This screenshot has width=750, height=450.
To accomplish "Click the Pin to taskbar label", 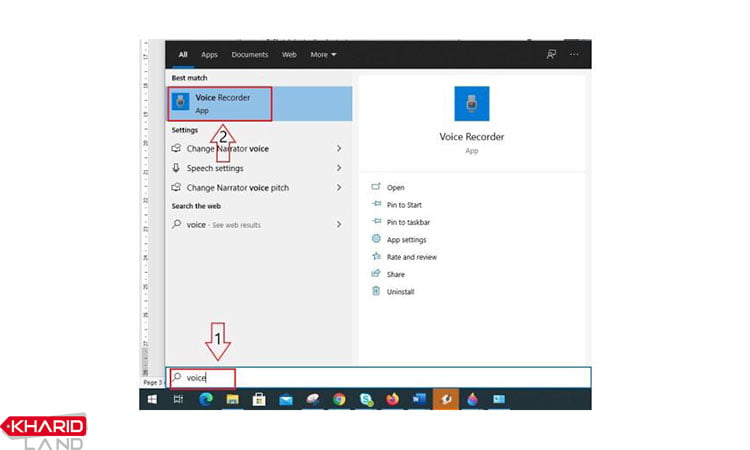I will (x=408, y=222).
